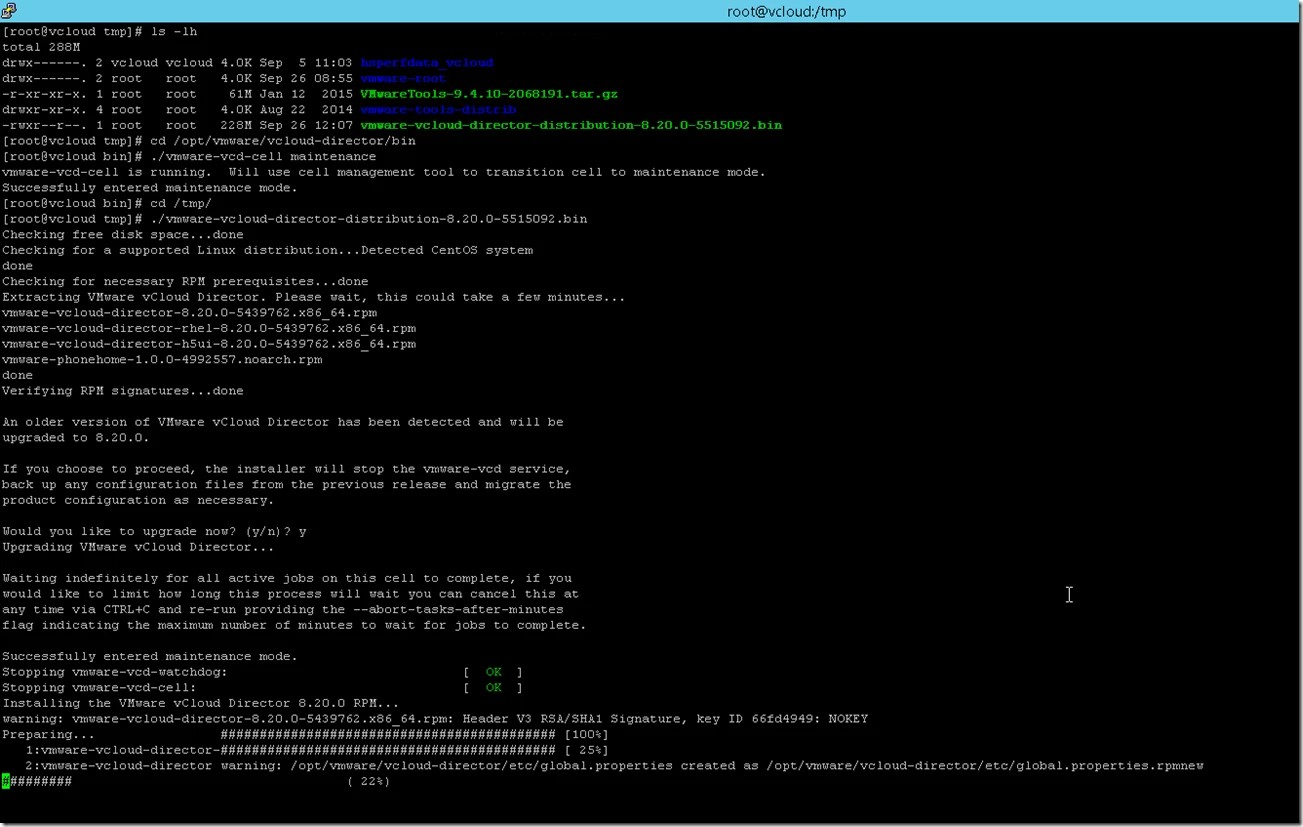Select "Checking free disk space...done" line

click(x=123, y=235)
